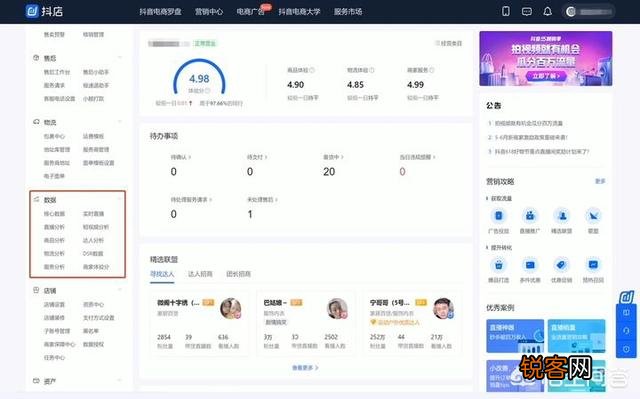This screenshot has width=640, height=399.
Task: Open the message chat icon in top bar
Action: pyautogui.click(x=527, y=11)
